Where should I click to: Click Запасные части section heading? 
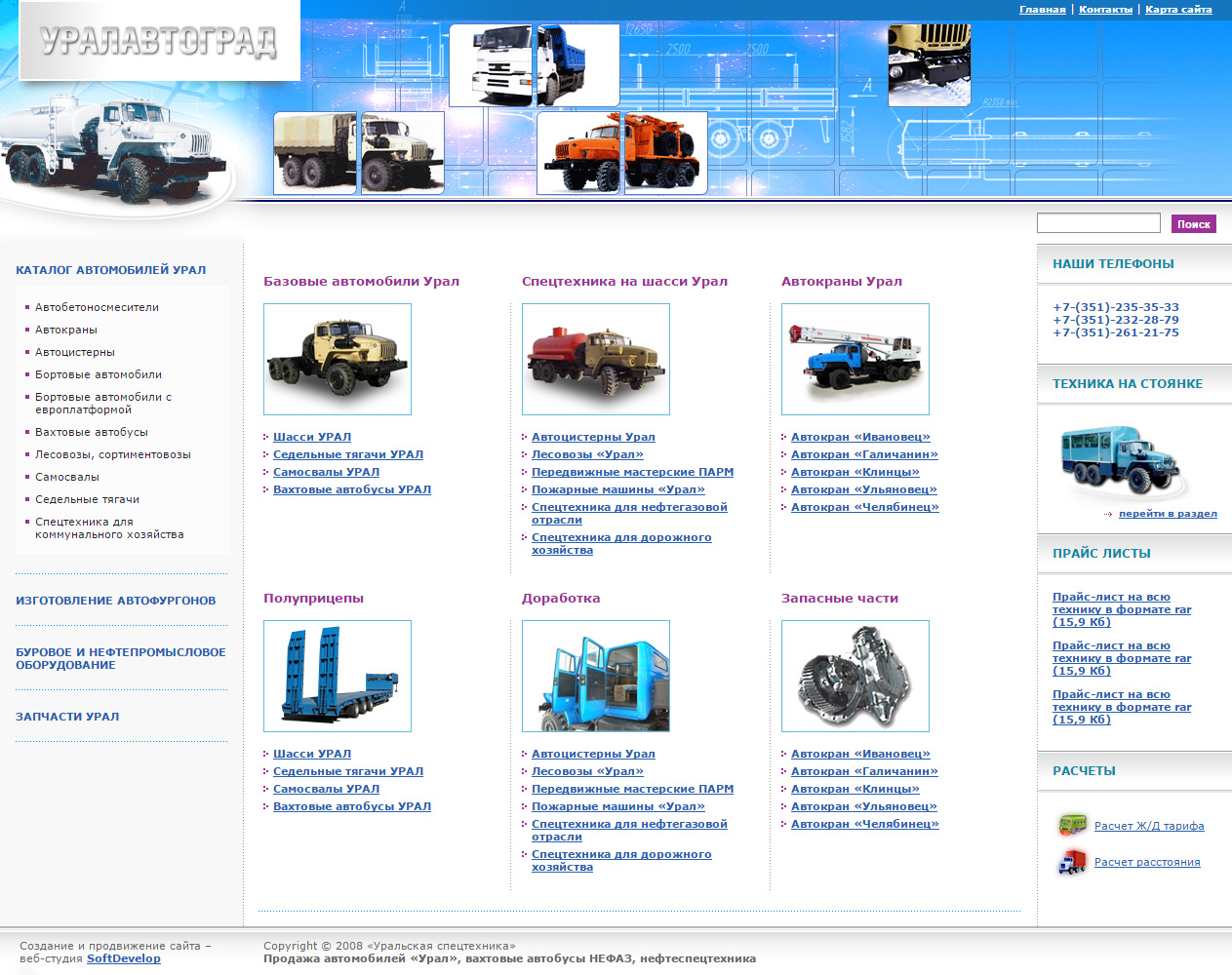point(840,599)
